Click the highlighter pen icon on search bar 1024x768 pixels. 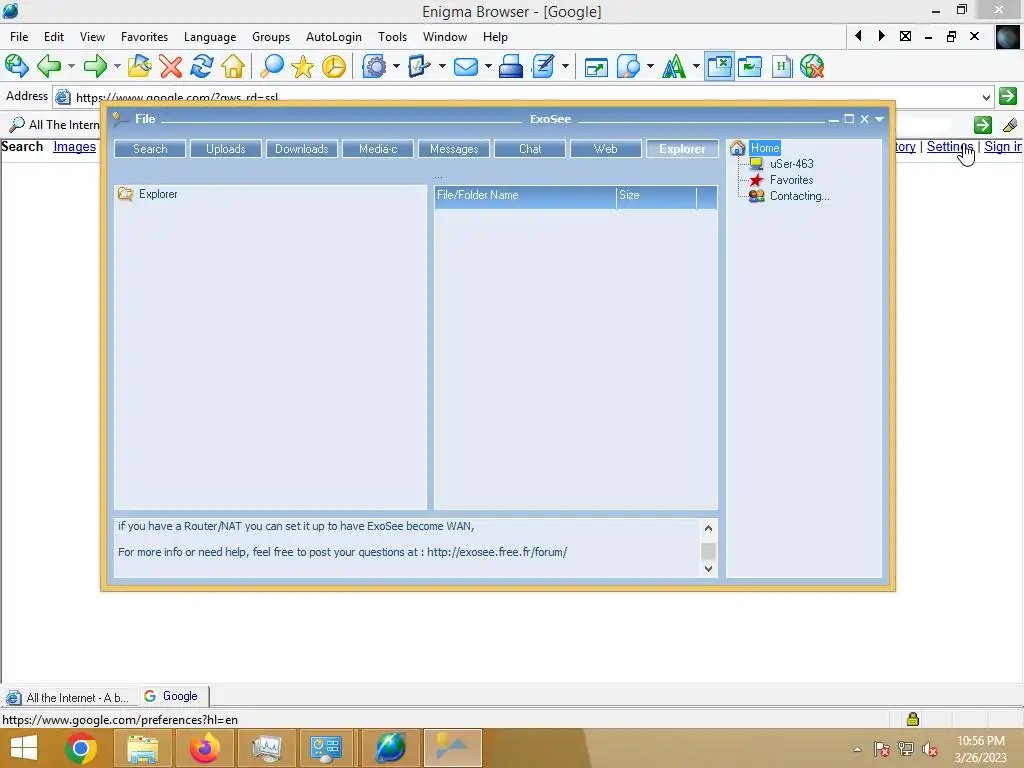[1010, 125]
